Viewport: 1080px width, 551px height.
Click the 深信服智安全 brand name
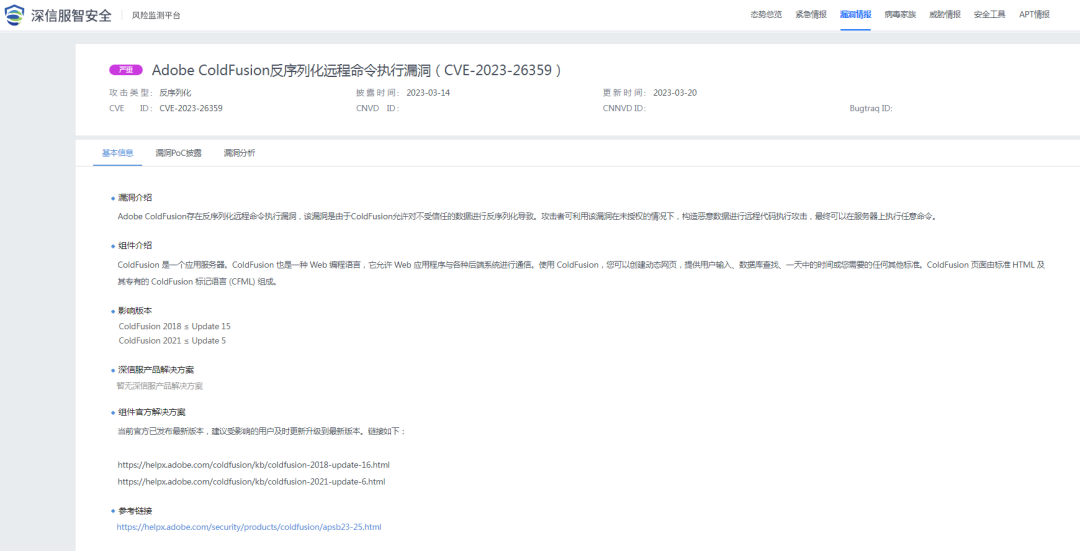click(71, 15)
